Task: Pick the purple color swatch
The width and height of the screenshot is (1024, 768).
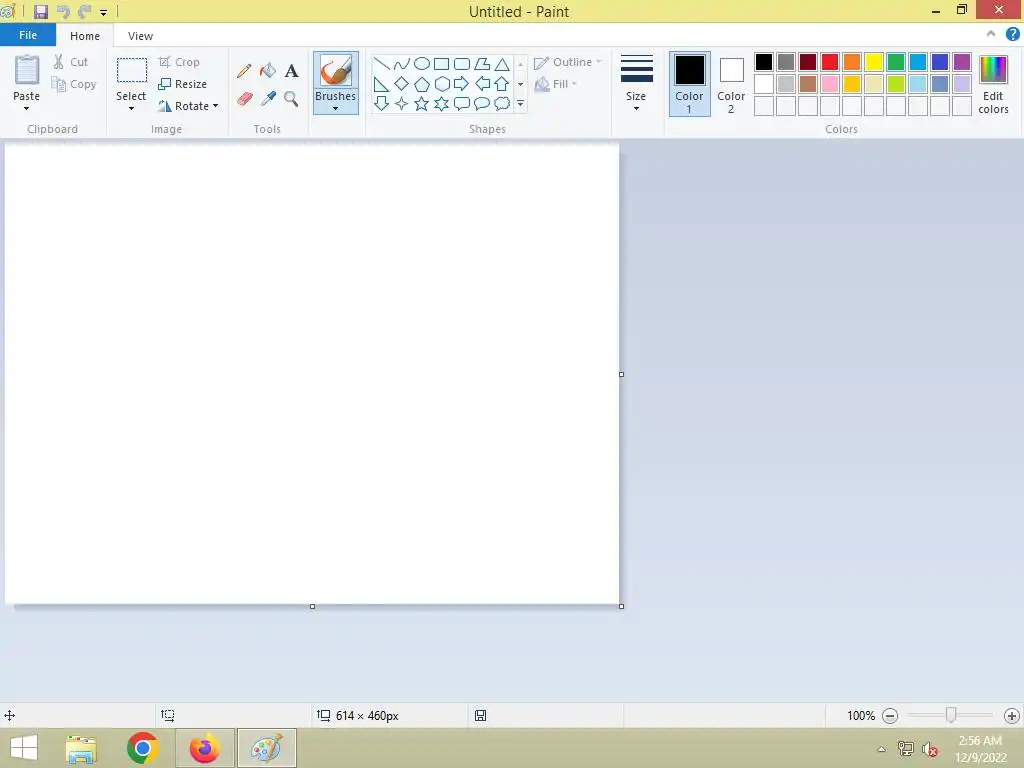Action: click(x=962, y=62)
